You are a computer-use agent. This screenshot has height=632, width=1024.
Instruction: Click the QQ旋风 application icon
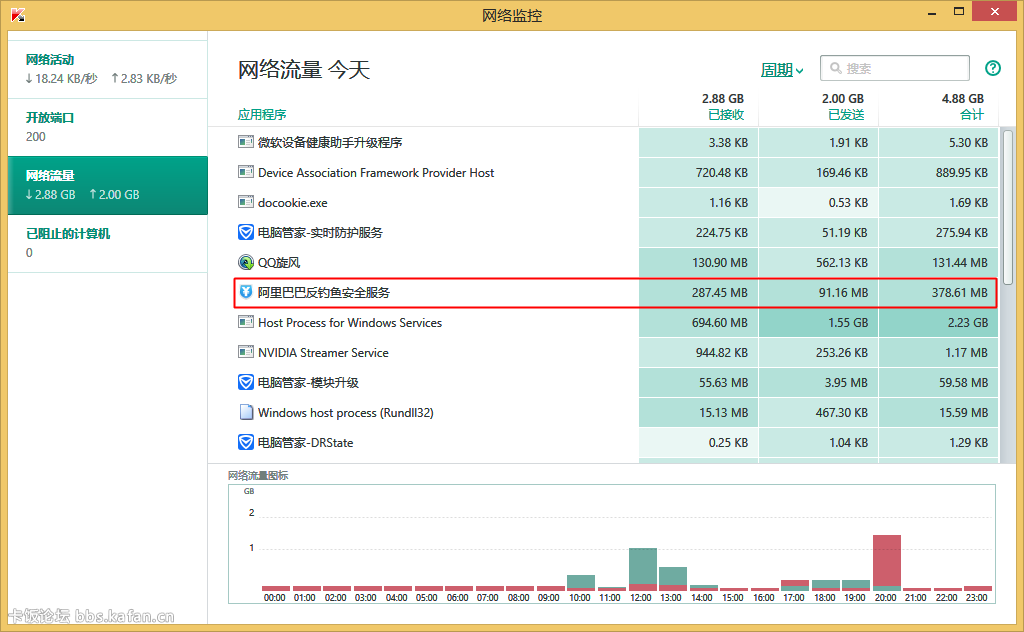(246, 262)
